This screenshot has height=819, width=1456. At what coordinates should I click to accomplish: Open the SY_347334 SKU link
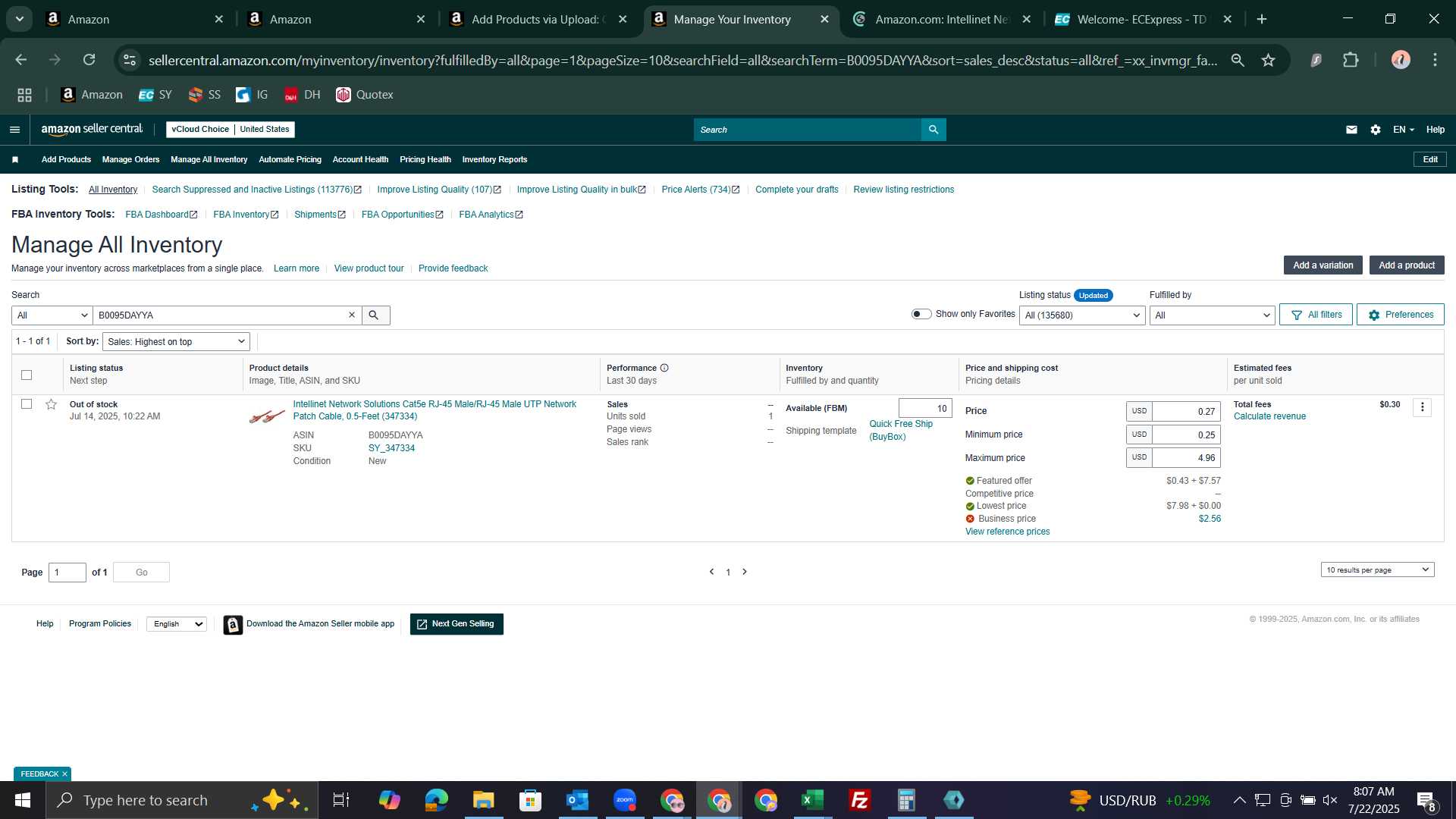pyautogui.click(x=391, y=449)
